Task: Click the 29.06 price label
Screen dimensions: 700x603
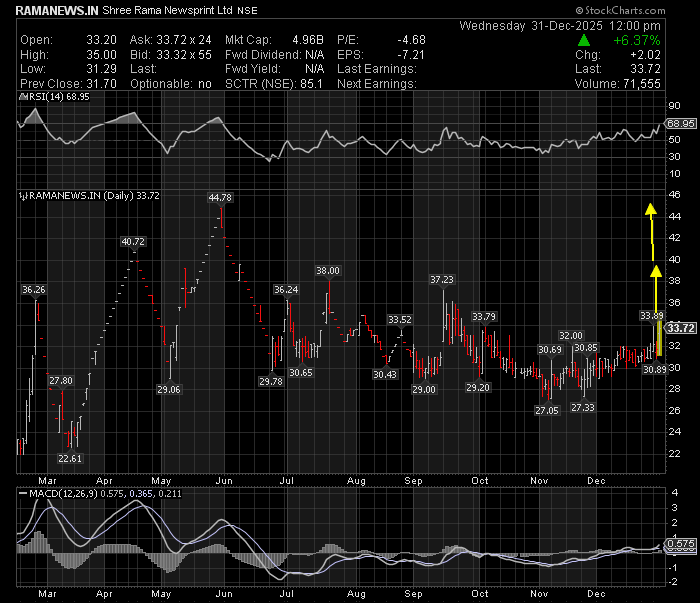Action: (x=169, y=390)
